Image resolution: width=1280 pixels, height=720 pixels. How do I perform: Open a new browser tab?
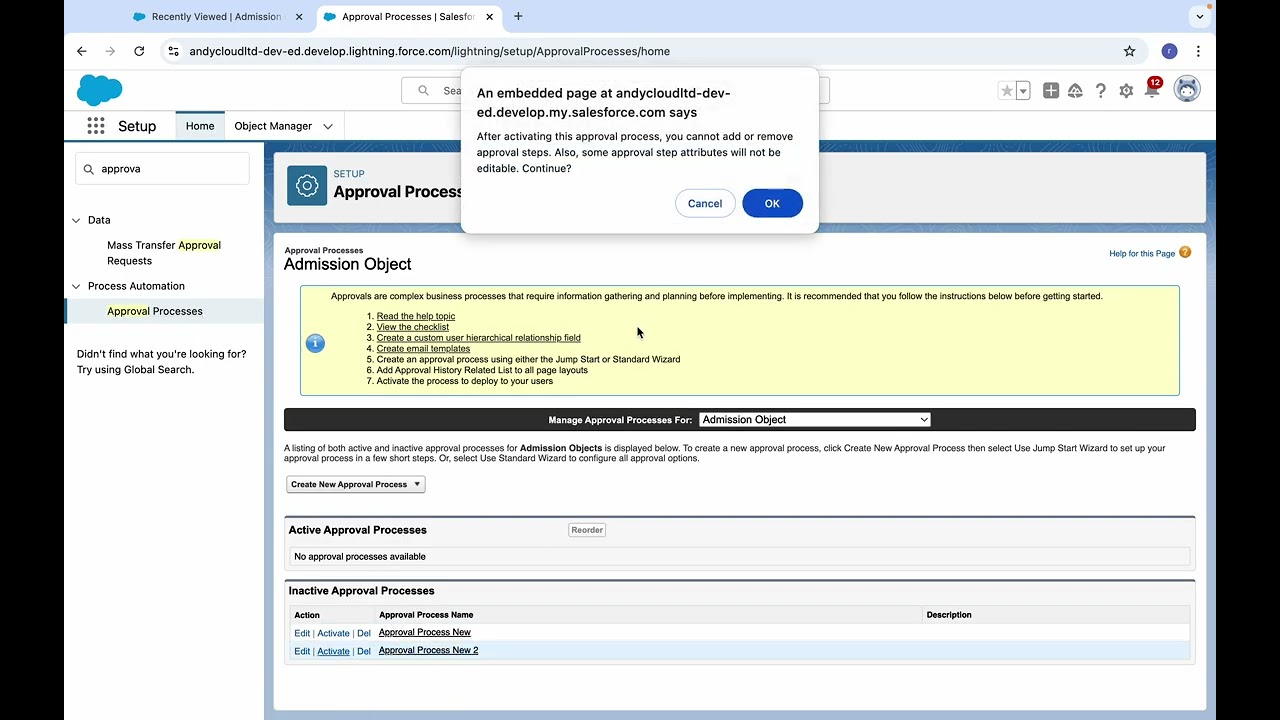(518, 16)
